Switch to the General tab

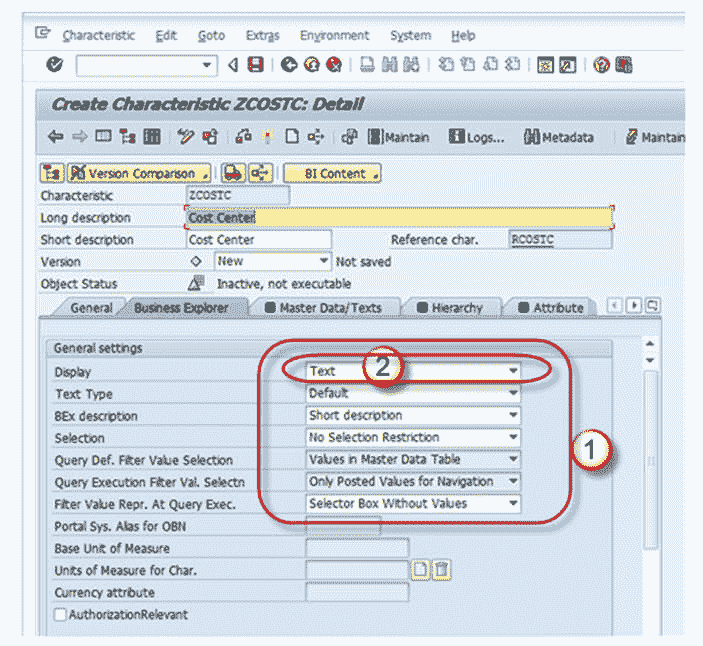pyautogui.click(x=91, y=308)
